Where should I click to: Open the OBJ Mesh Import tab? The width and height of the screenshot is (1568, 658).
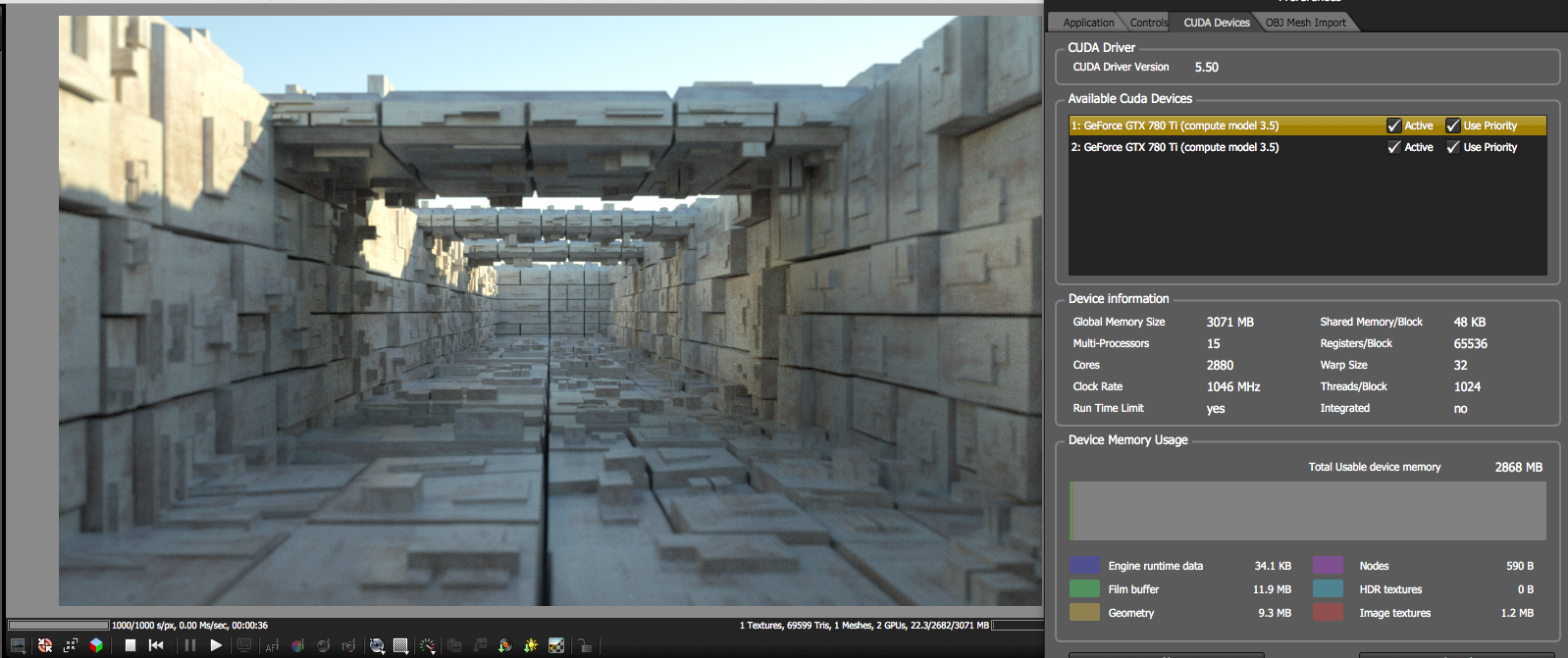pos(1305,23)
